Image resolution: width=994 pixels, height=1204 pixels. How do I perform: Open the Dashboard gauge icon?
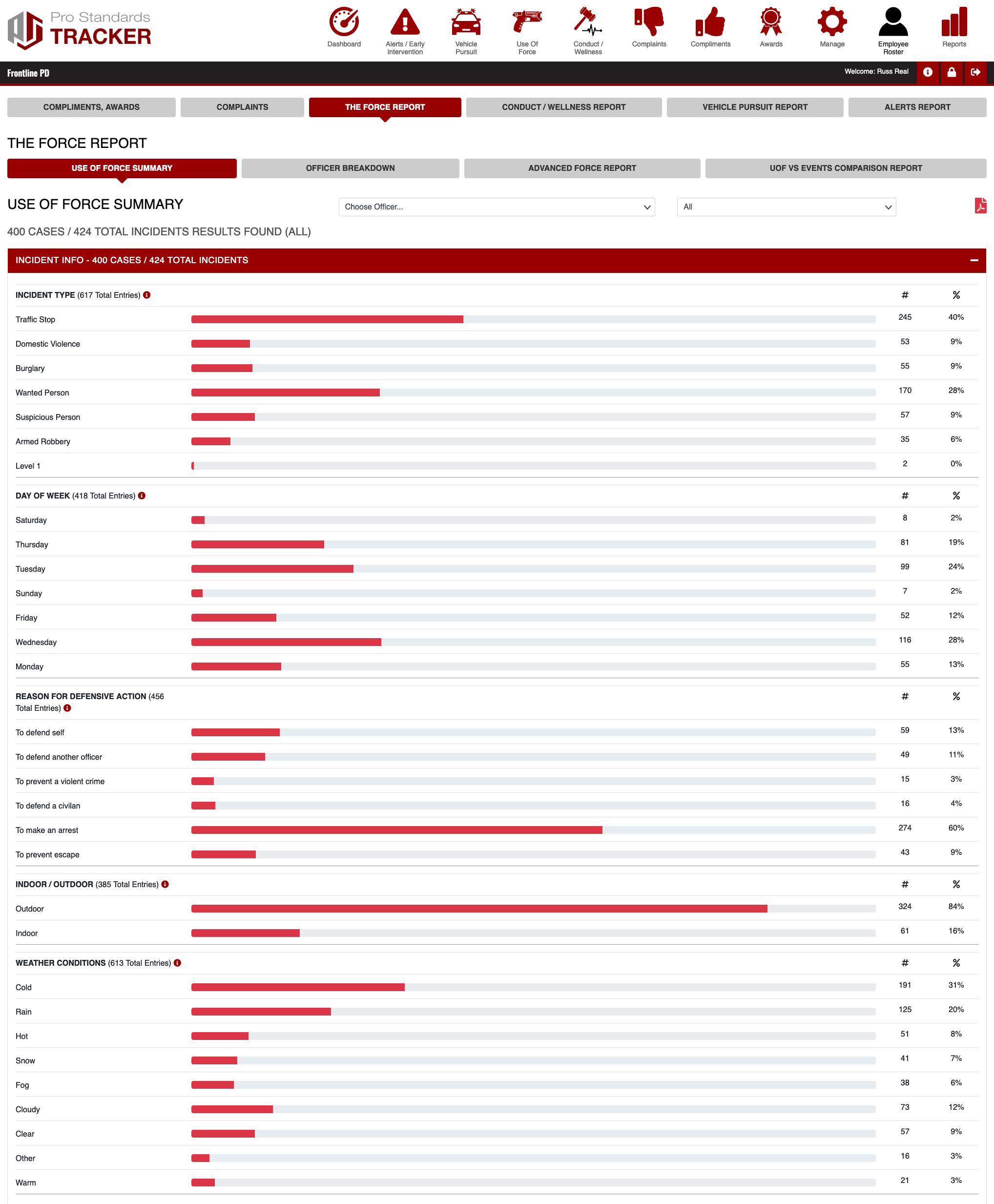point(344,22)
